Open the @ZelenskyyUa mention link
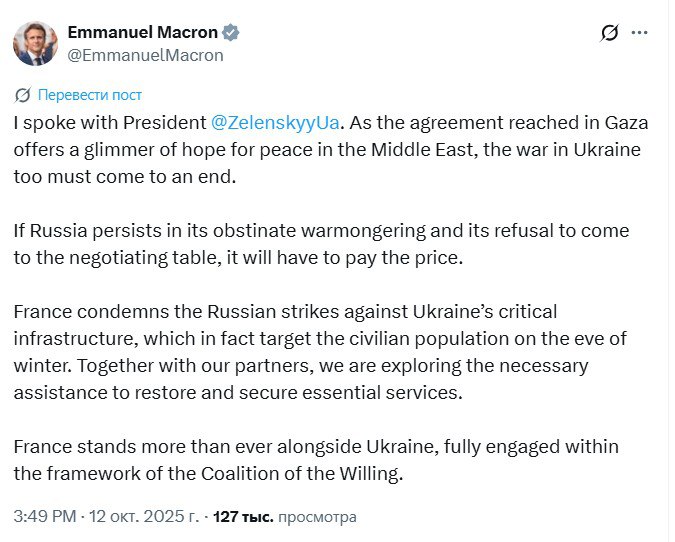 pyautogui.click(x=276, y=123)
